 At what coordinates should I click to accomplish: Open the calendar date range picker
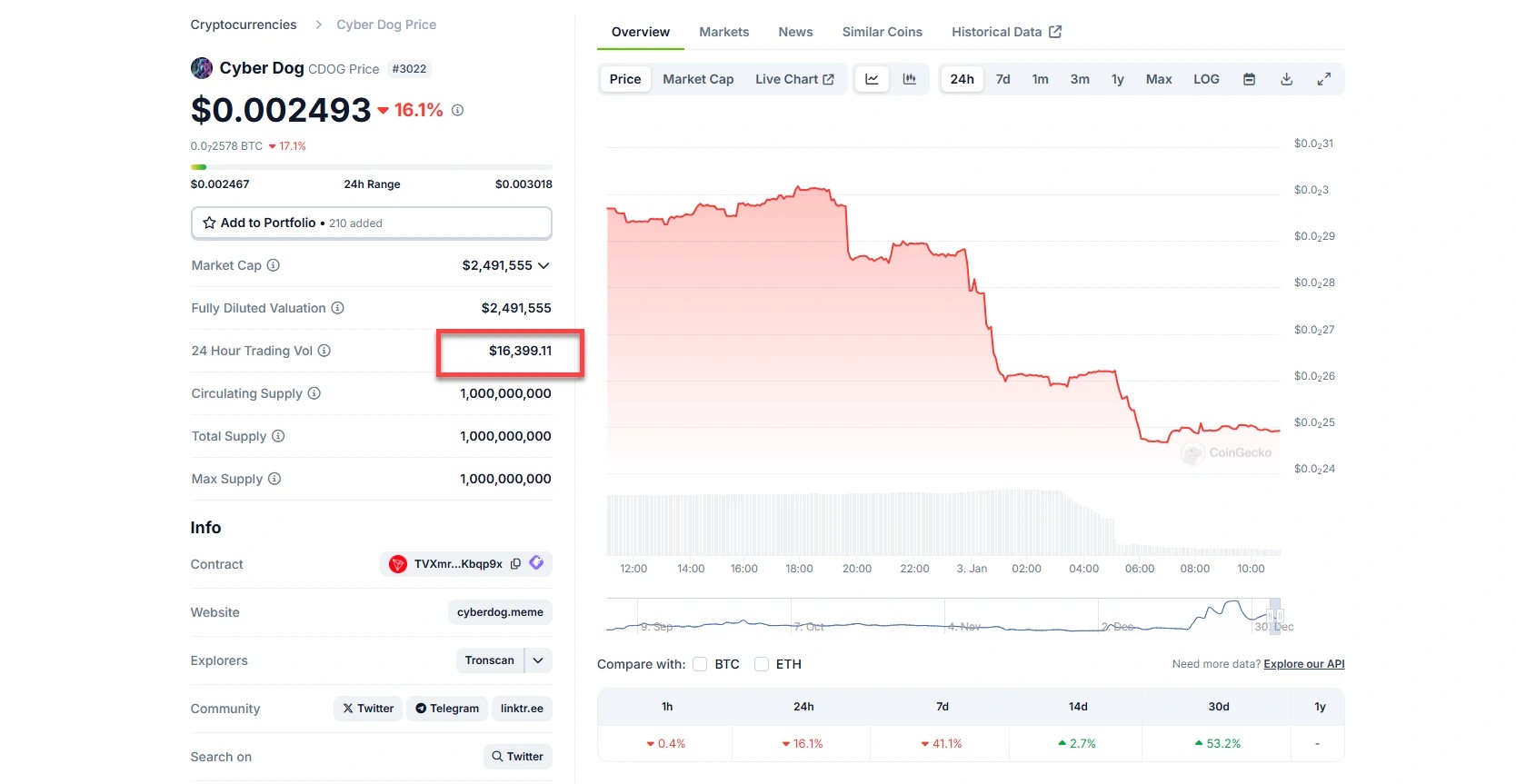point(1250,79)
